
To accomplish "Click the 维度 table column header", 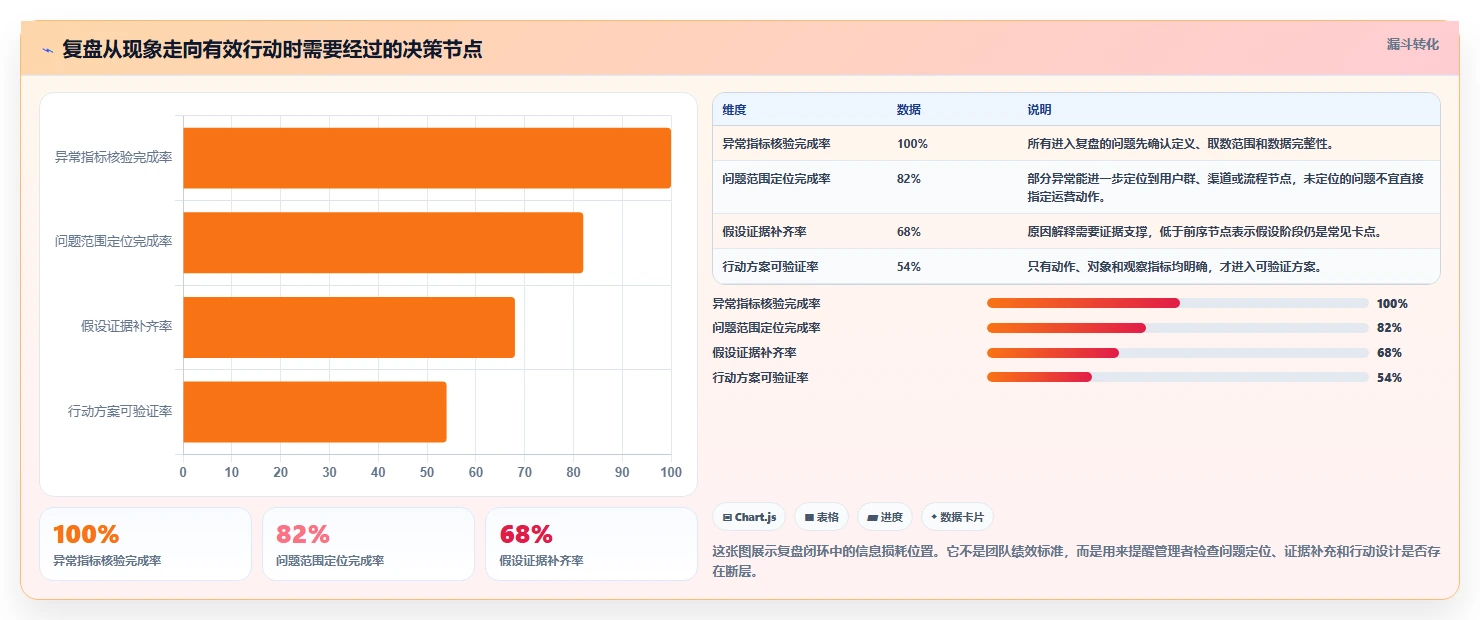I will pyautogui.click(x=734, y=110).
